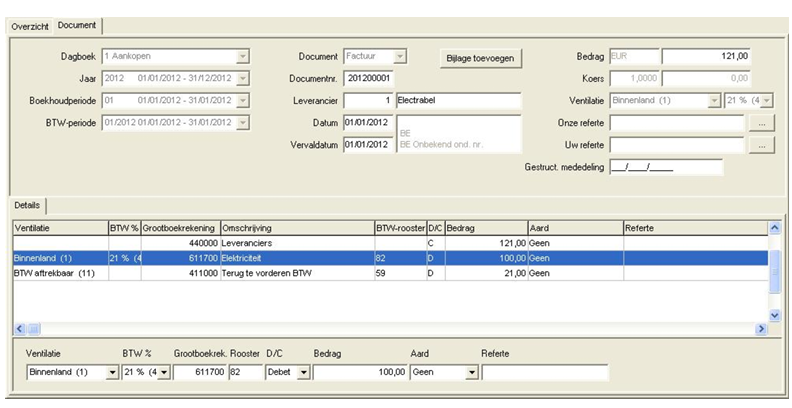This screenshot has height=408, width=792.
Task: Click the grid's scroll down arrow
Action: point(775,315)
